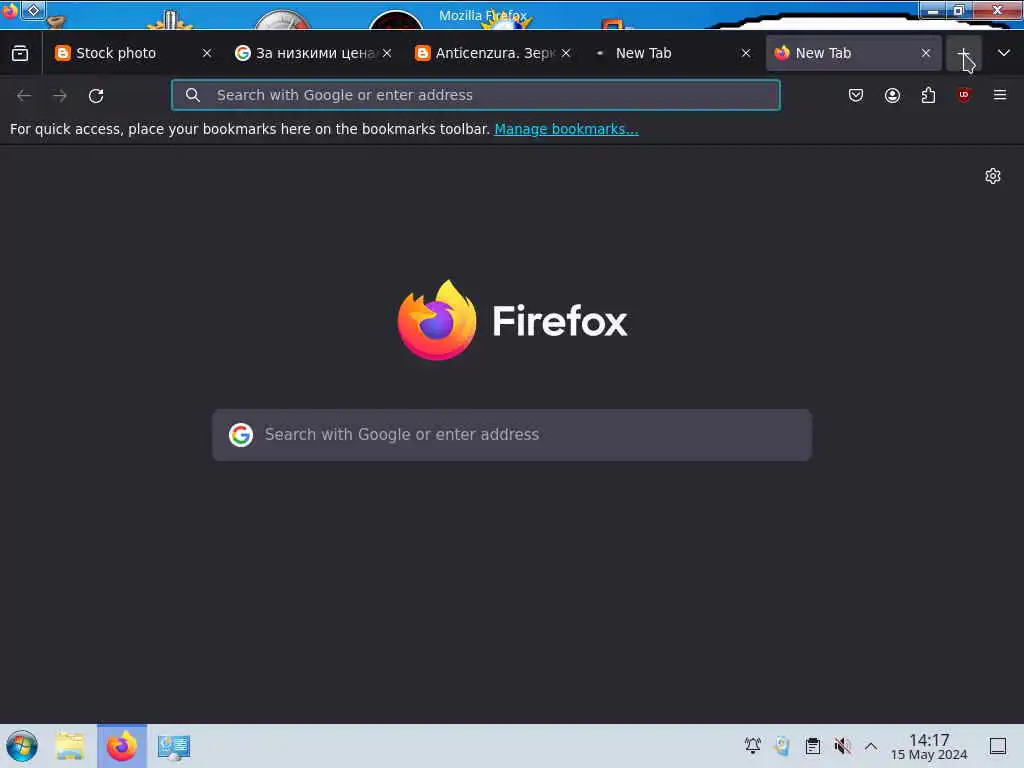The image size is (1024, 768).
Task: Open the clipboard tray icon
Action: click(812, 746)
